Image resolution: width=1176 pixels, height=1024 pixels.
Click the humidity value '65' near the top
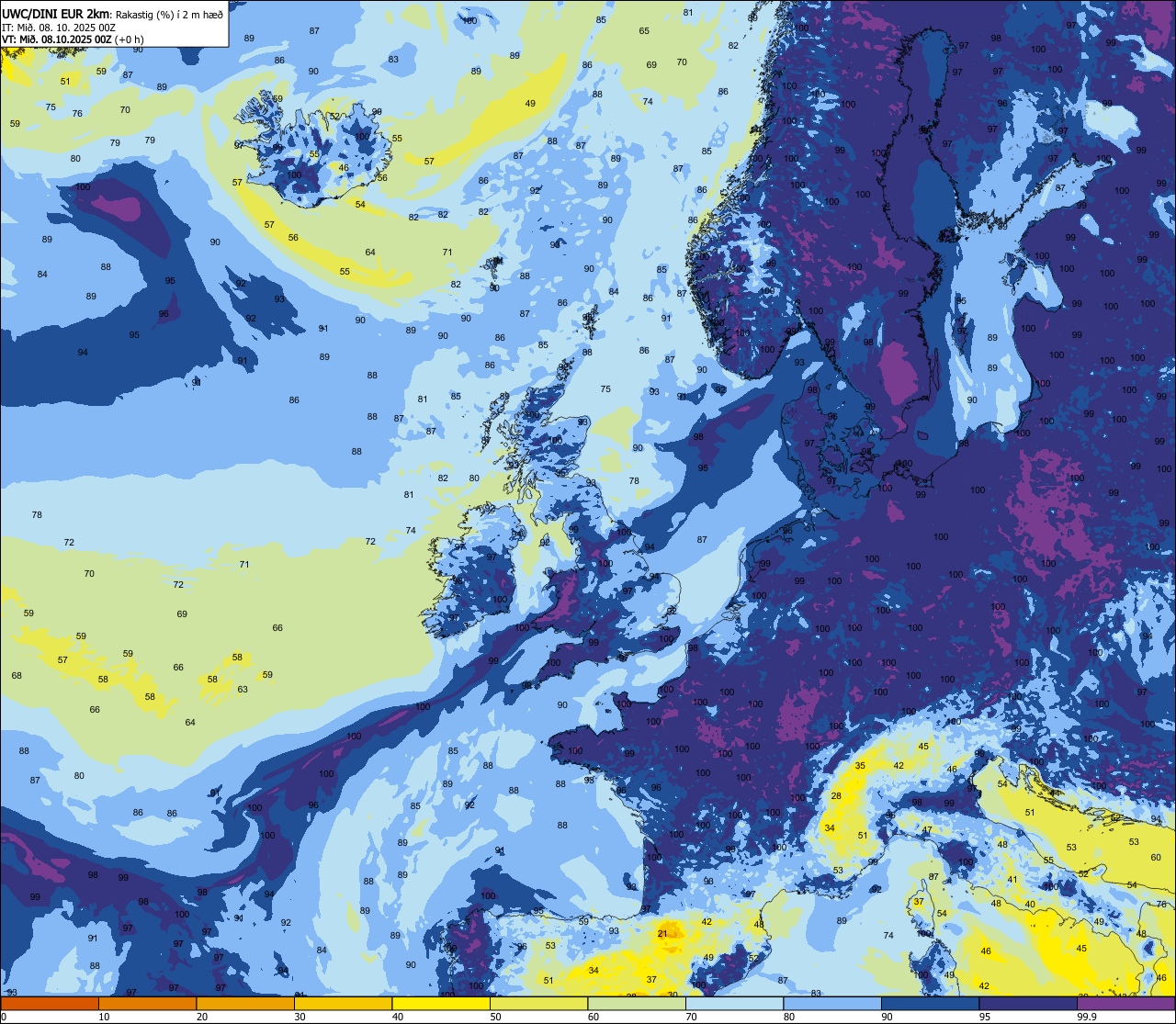[644, 31]
